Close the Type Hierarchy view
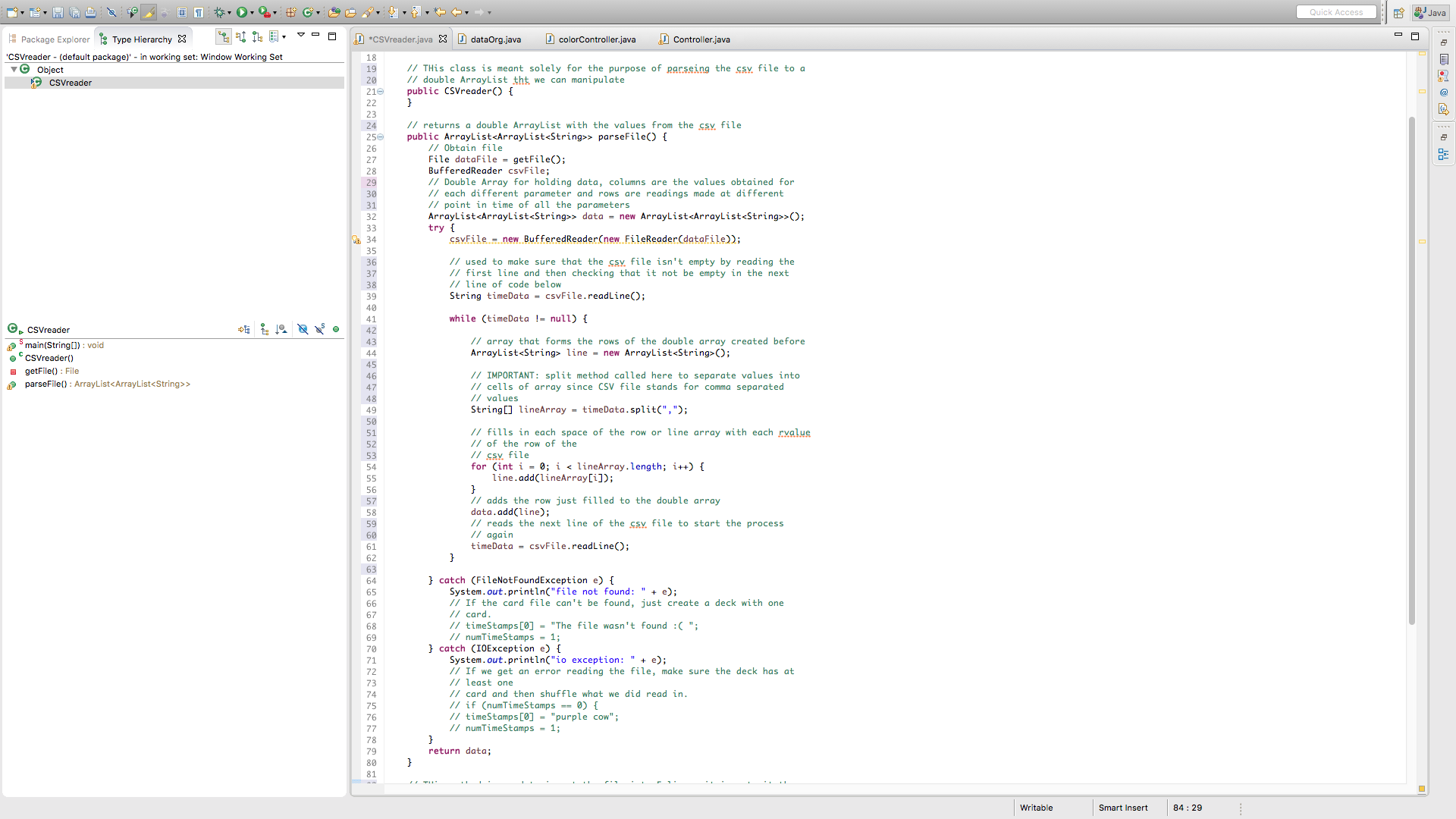This screenshot has height=819, width=1456. click(x=182, y=39)
